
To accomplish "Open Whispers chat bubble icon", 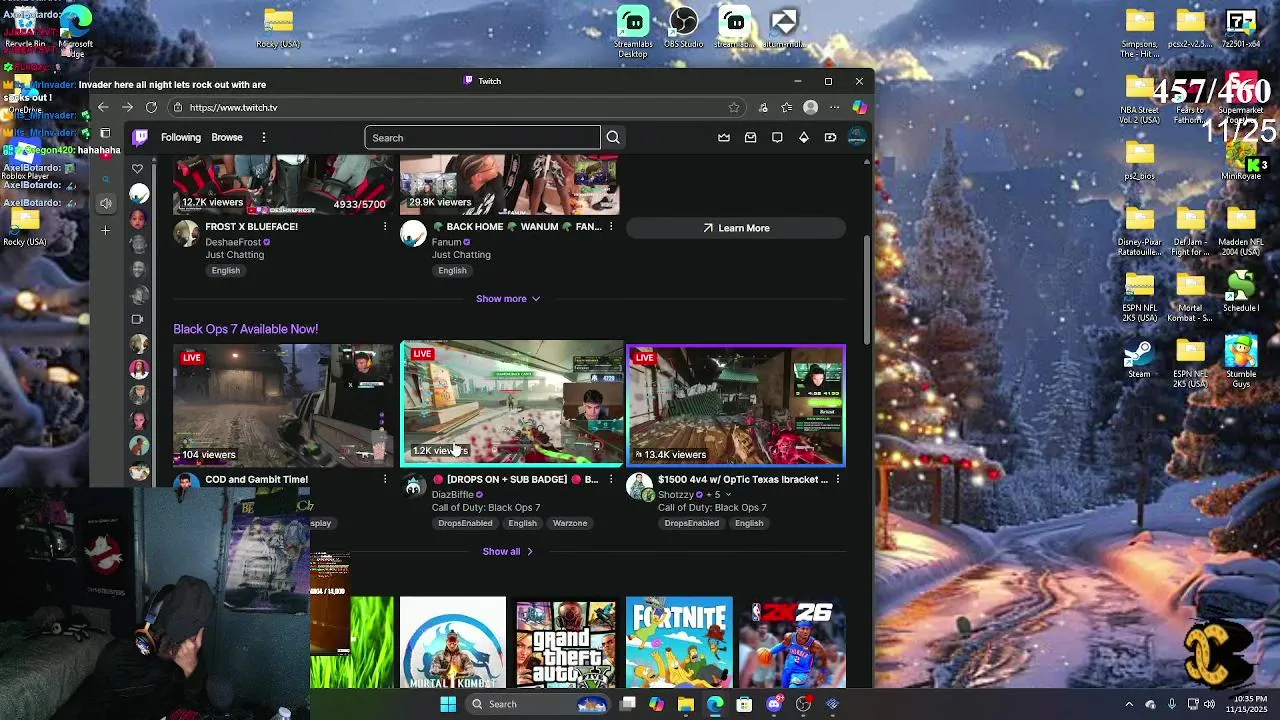I will tap(777, 138).
